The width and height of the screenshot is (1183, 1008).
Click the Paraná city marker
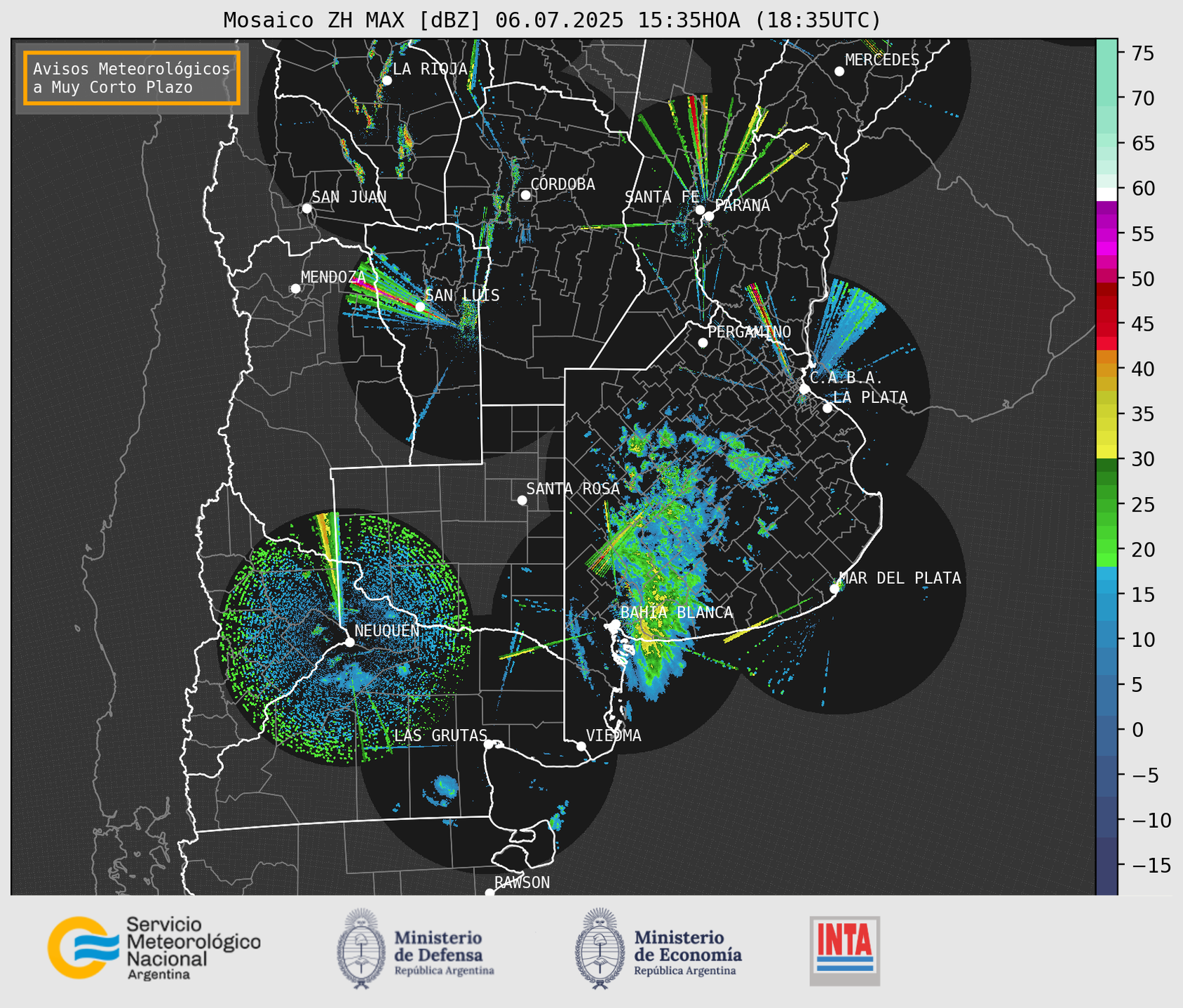pos(709,216)
